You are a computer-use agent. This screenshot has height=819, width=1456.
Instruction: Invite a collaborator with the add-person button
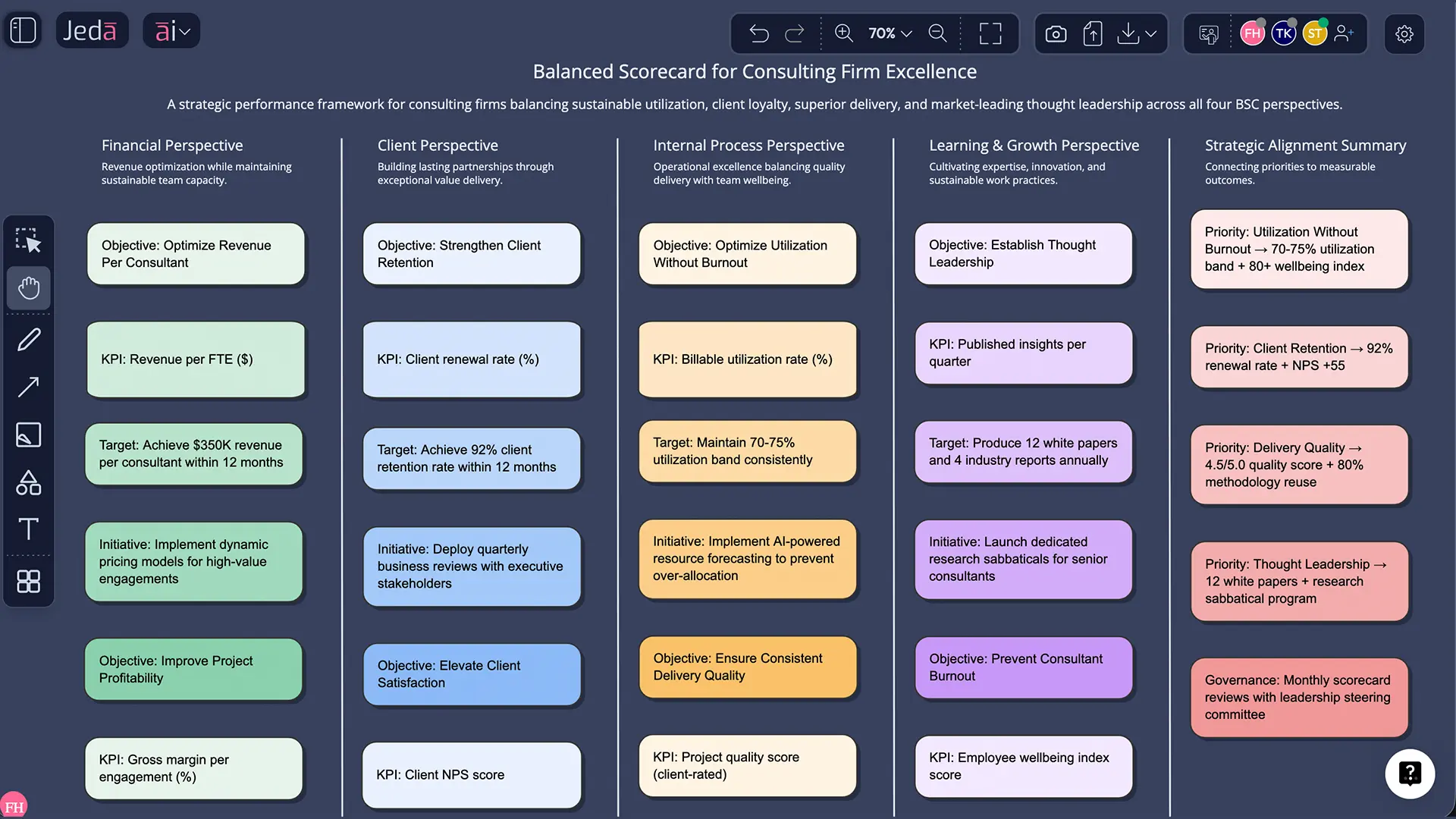[x=1345, y=33]
